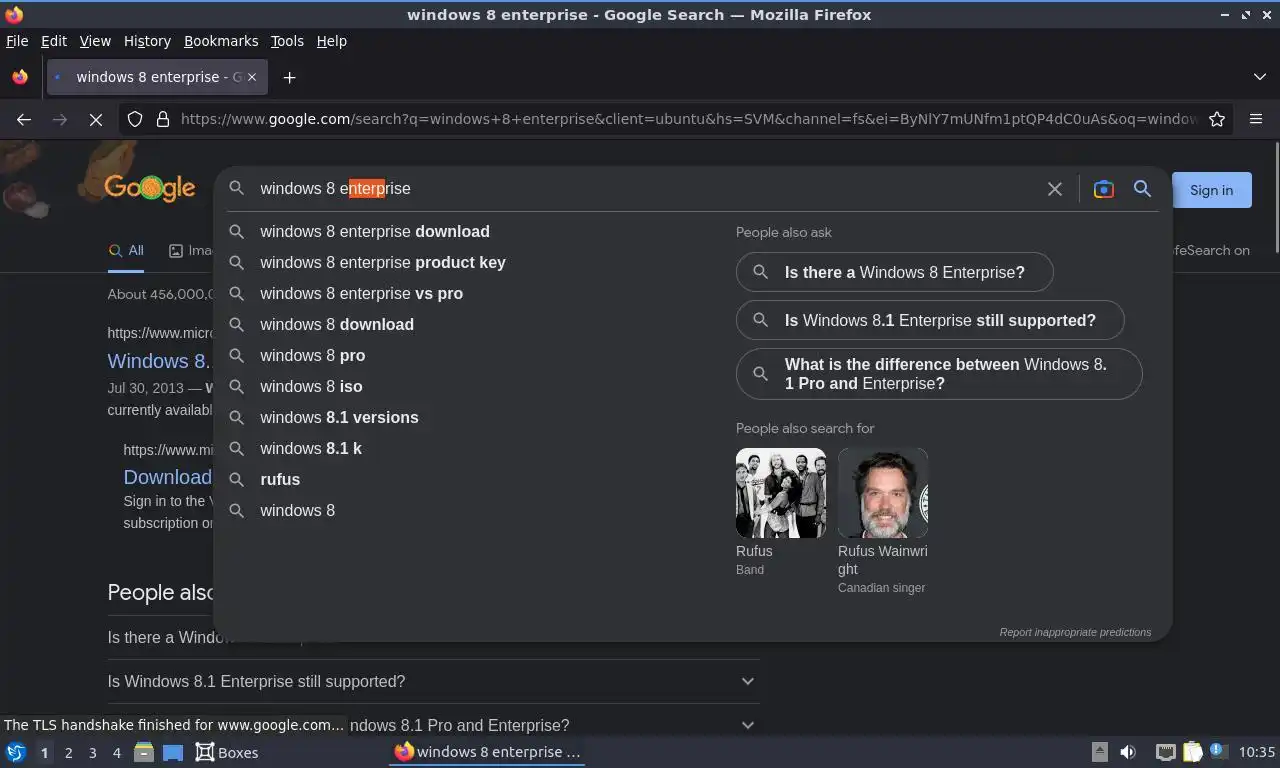Click the blue Google search magnifier button
The width and height of the screenshot is (1280, 768).
click(x=1142, y=189)
